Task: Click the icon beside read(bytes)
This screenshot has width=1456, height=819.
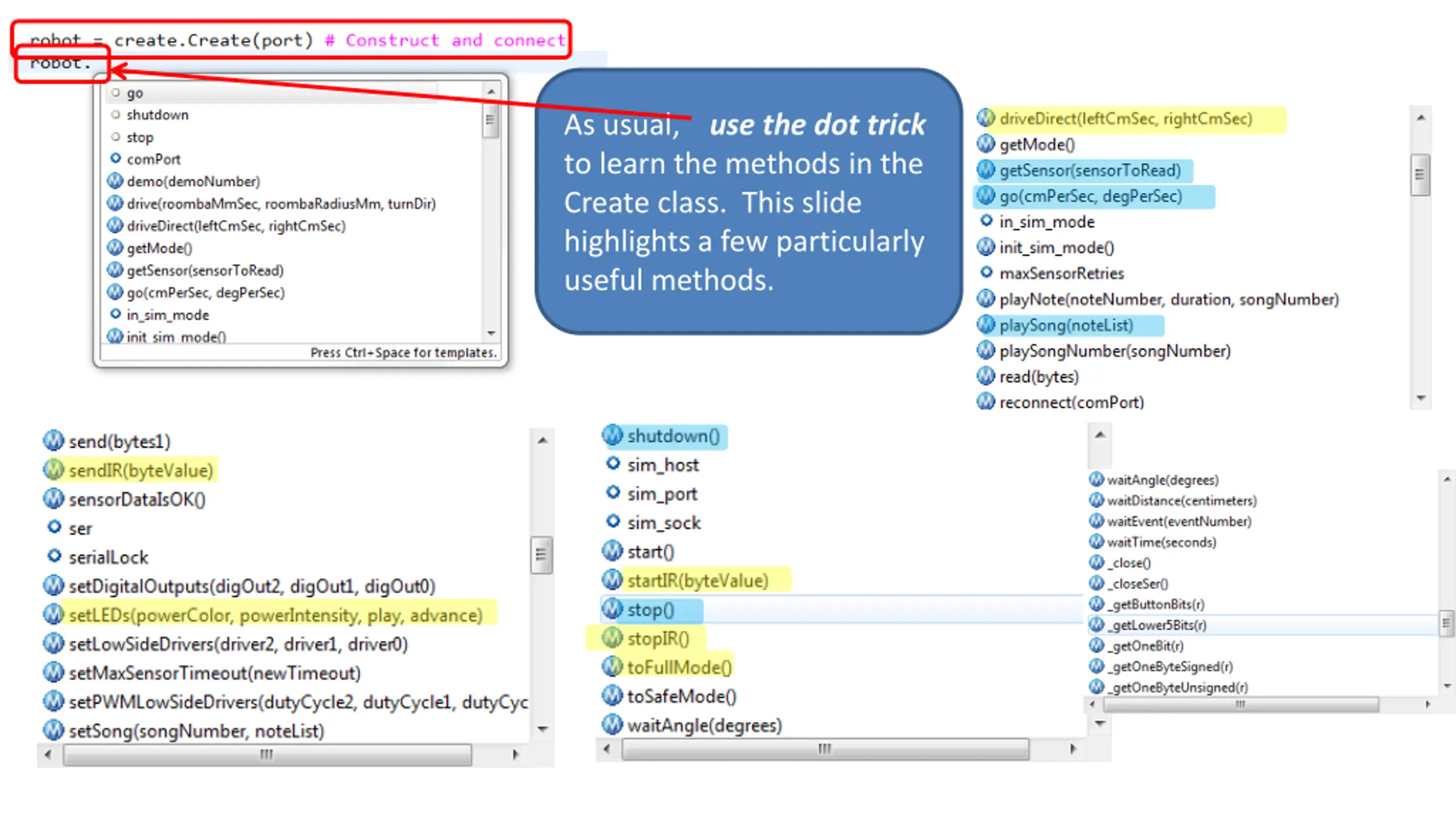Action: click(x=986, y=376)
